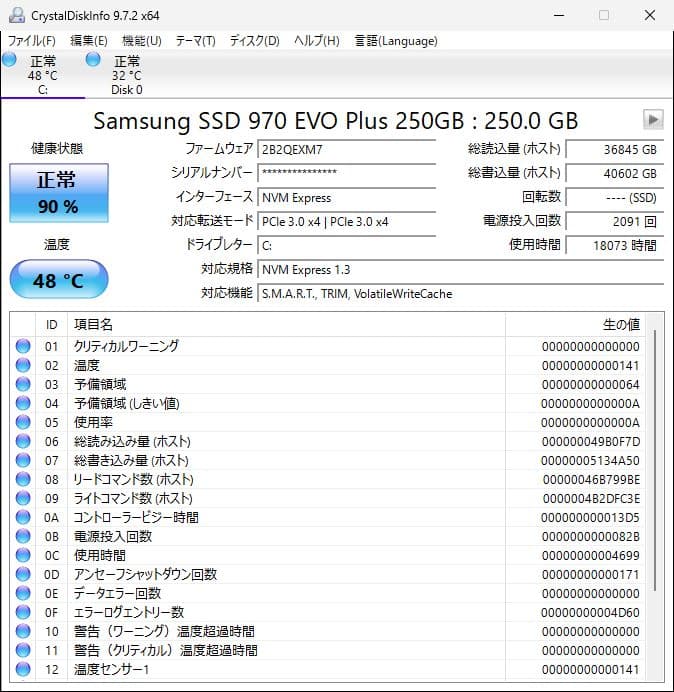
Task: Select the C: drive tab at 48 °C
Action: (x=42, y=75)
